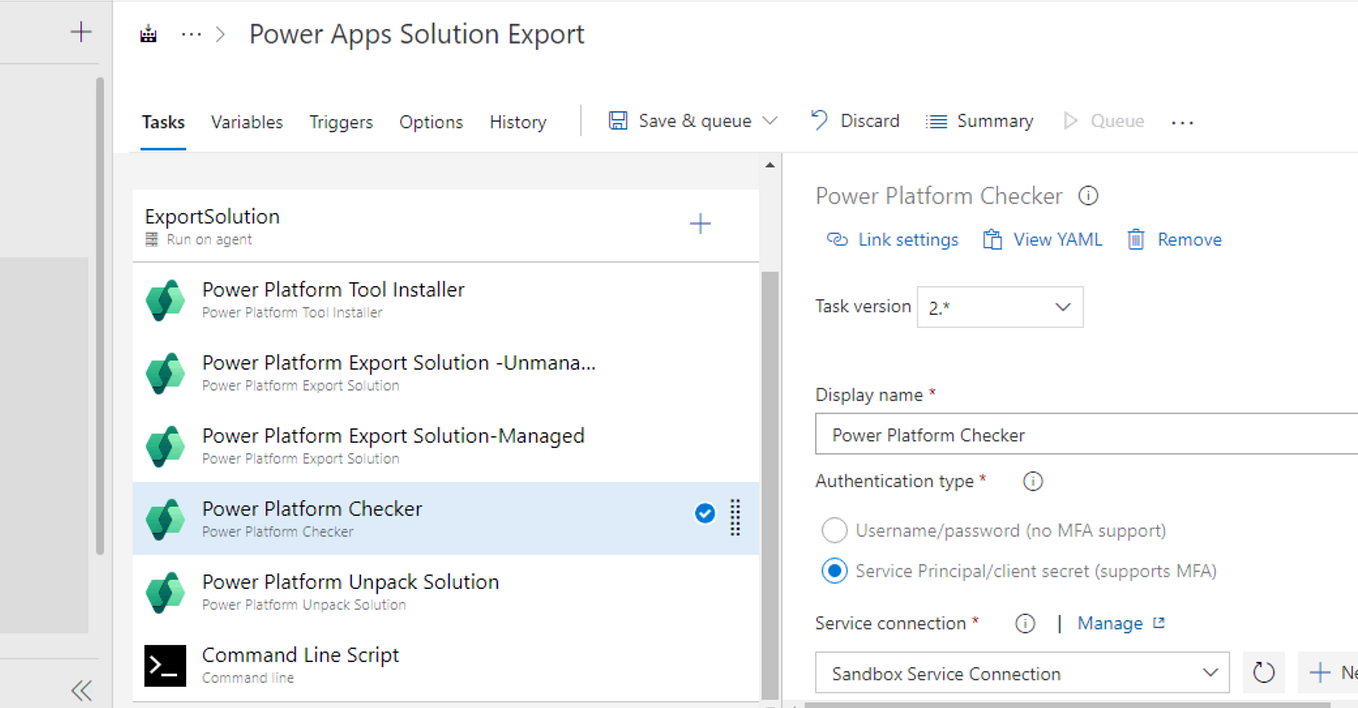Image resolution: width=1358 pixels, height=708 pixels.
Task: Open pipeline Summary via list icon
Action: coord(937,120)
